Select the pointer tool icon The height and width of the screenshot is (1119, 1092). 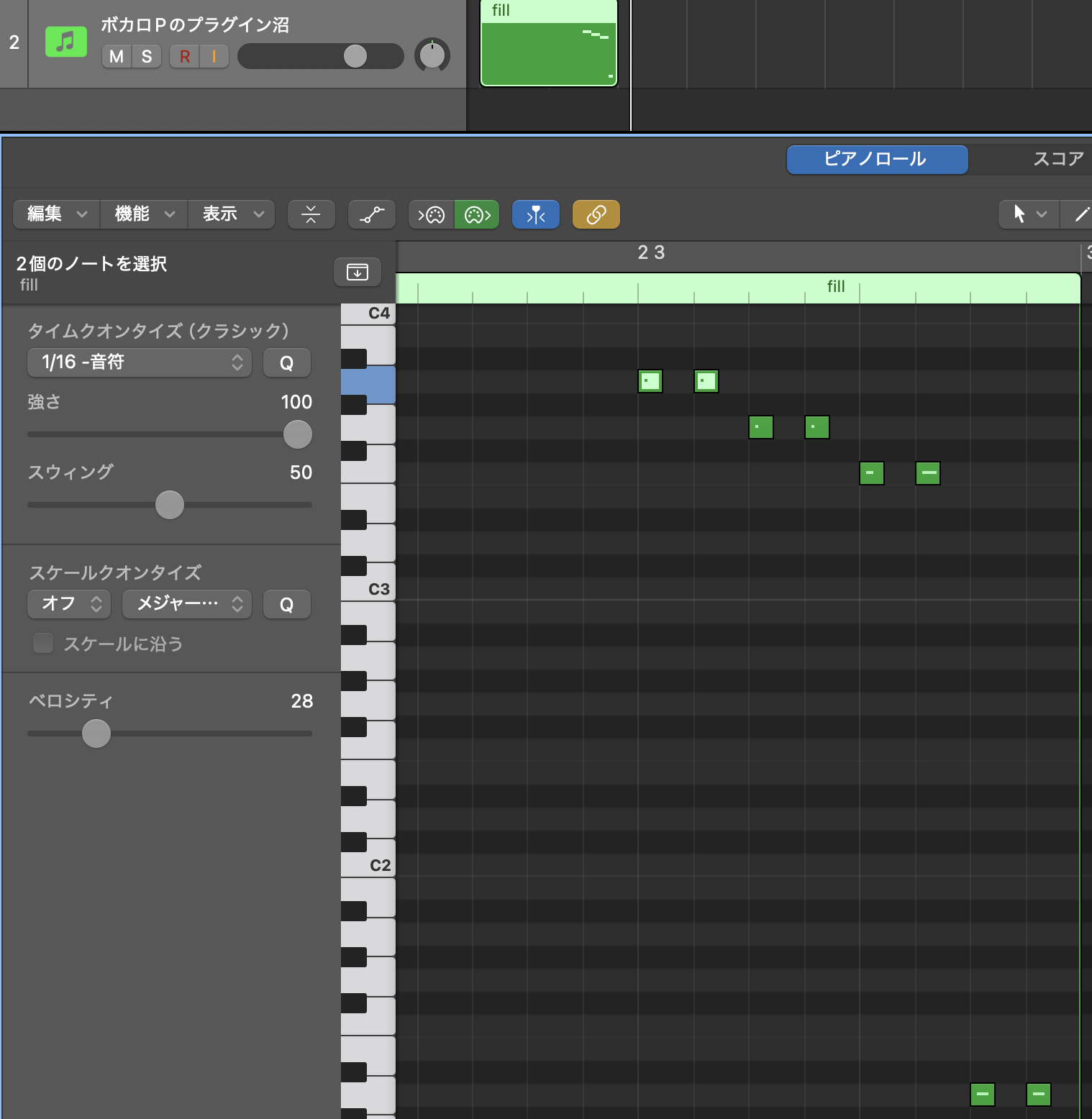[1019, 214]
